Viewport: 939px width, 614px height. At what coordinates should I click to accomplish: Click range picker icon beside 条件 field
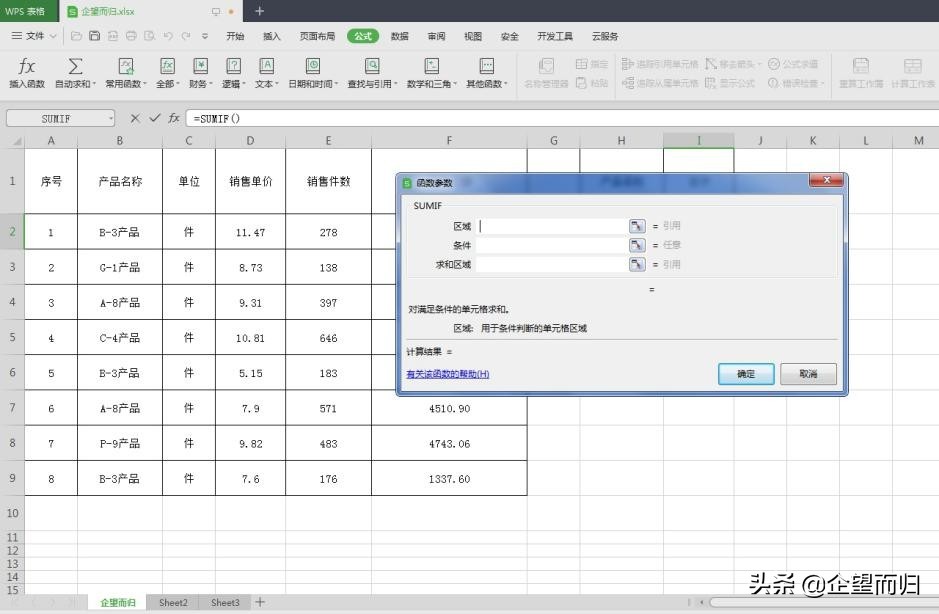click(637, 245)
